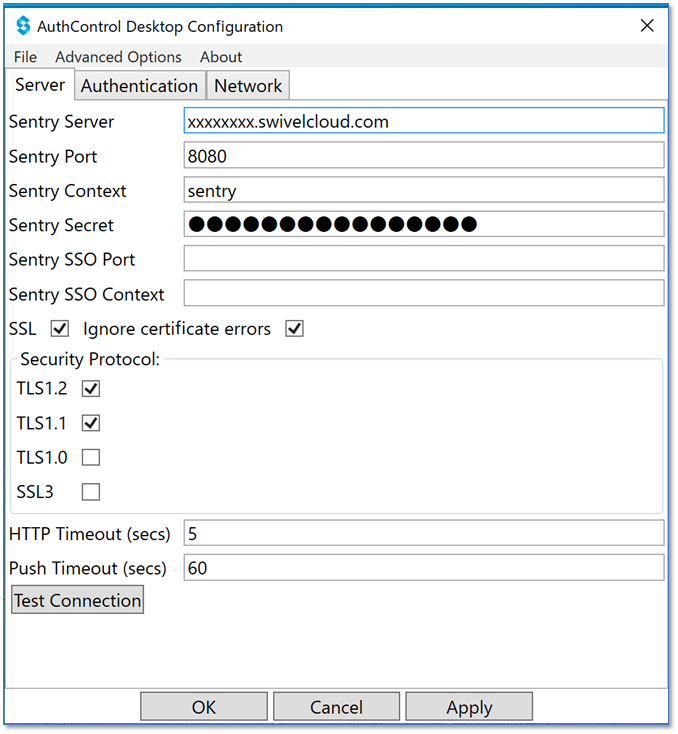678x734 pixels.
Task: Focus the Sentry Server input field
Action: click(x=424, y=121)
